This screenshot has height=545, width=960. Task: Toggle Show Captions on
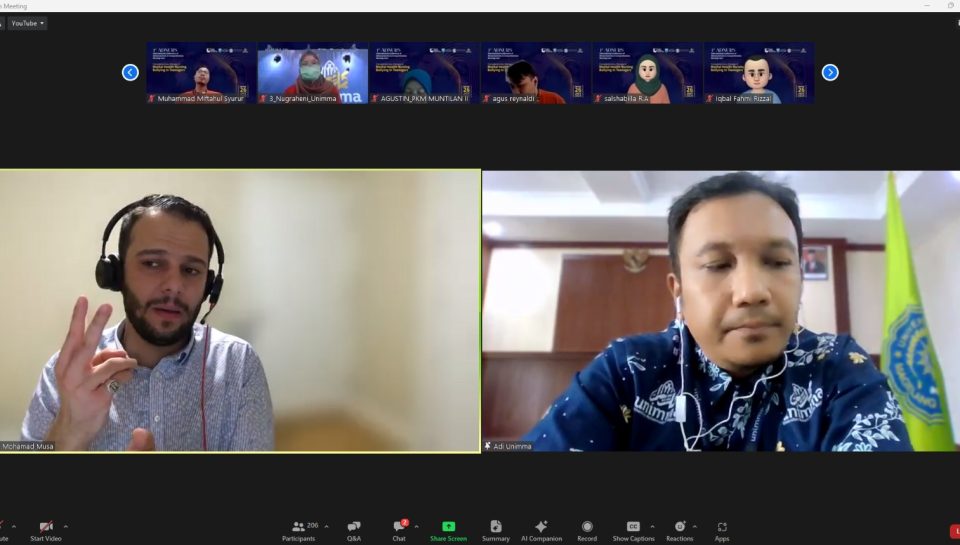[x=633, y=530]
